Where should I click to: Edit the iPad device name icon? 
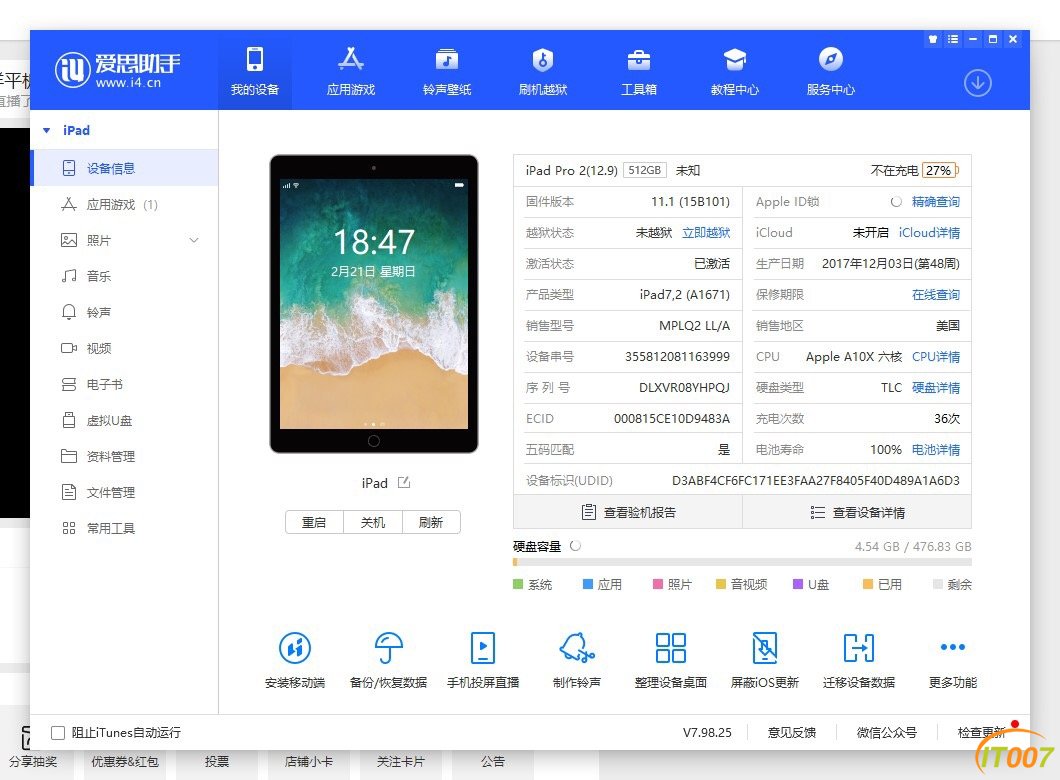pyautogui.click(x=404, y=483)
